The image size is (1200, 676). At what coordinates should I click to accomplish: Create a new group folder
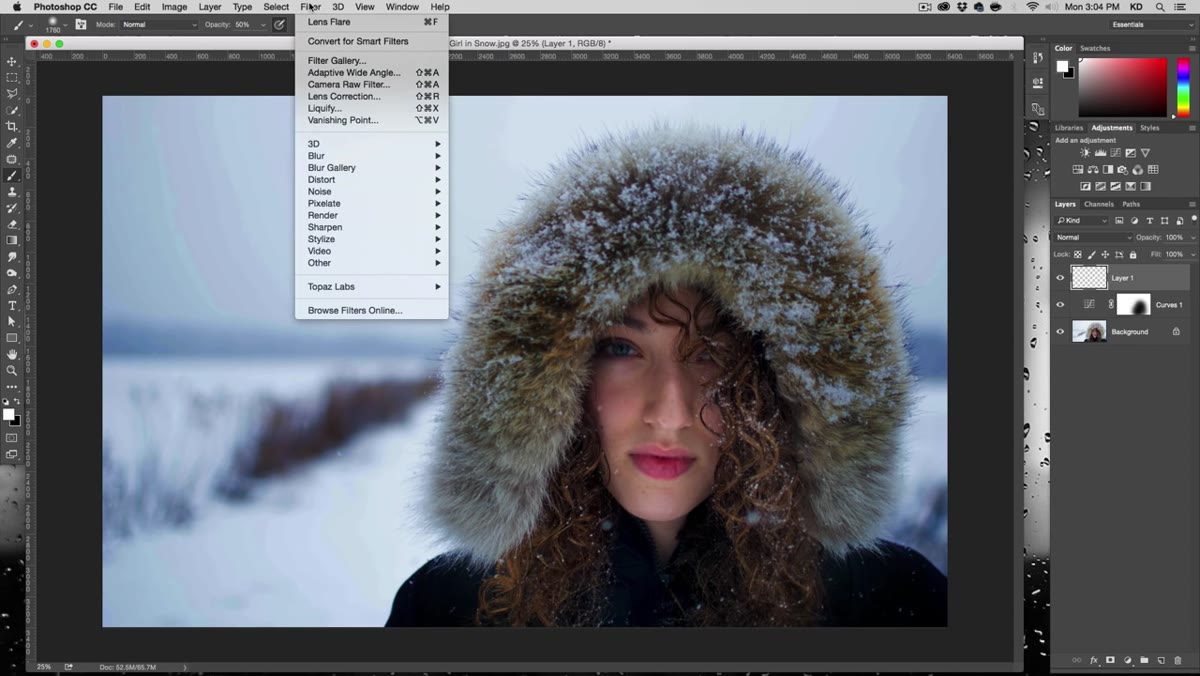(1144, 660)
